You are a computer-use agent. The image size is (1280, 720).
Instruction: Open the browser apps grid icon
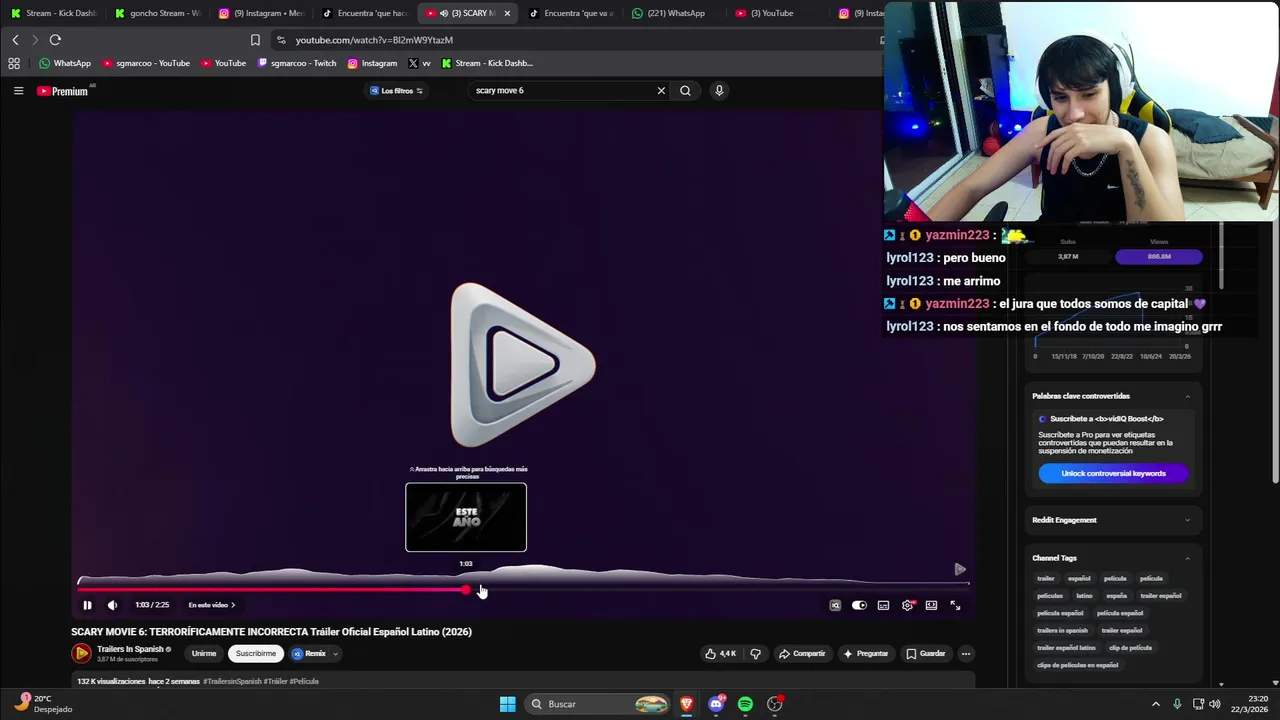14,63
